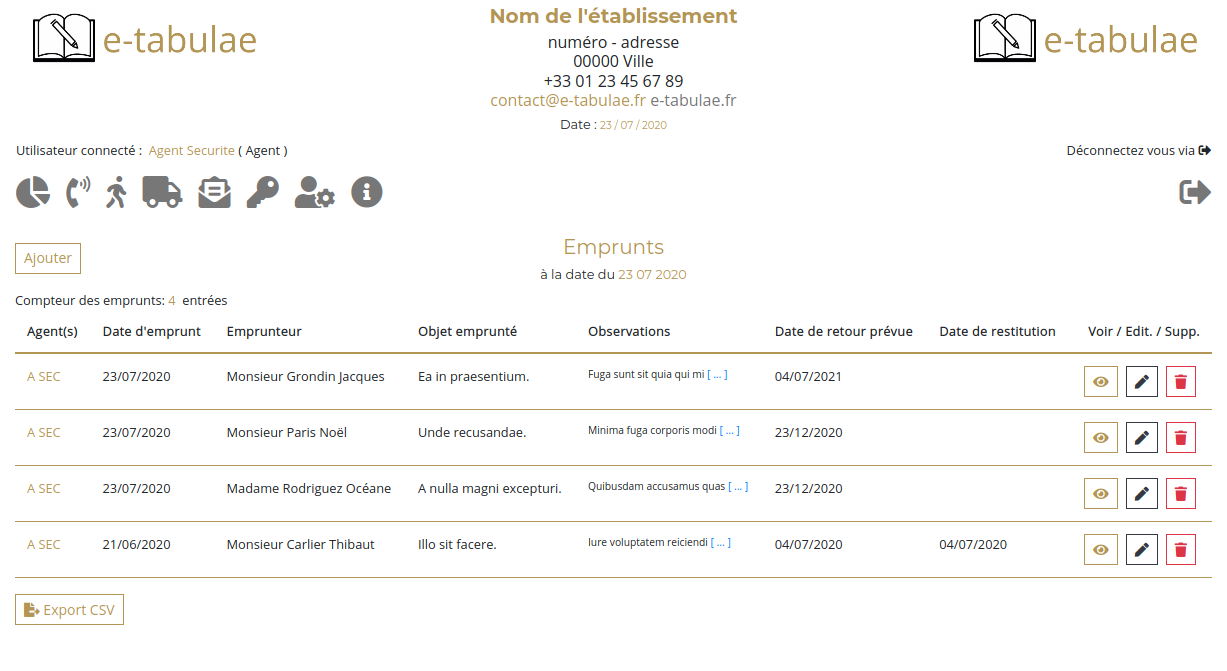Open the contact@e-tabulae.fr email link
The image size is (1227, 671).
tap(568, 100)
